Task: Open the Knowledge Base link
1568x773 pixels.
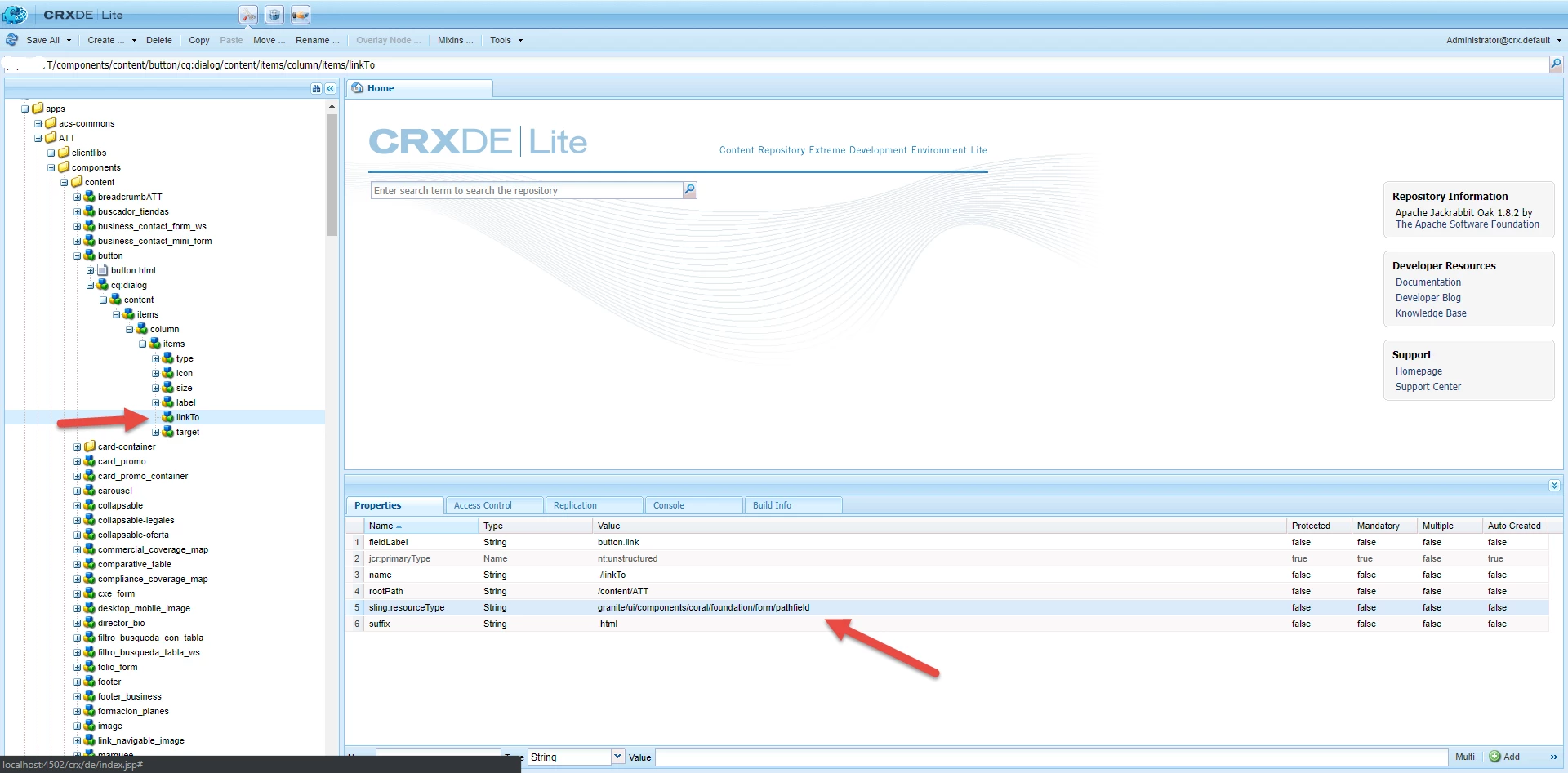Action: 1430,313
